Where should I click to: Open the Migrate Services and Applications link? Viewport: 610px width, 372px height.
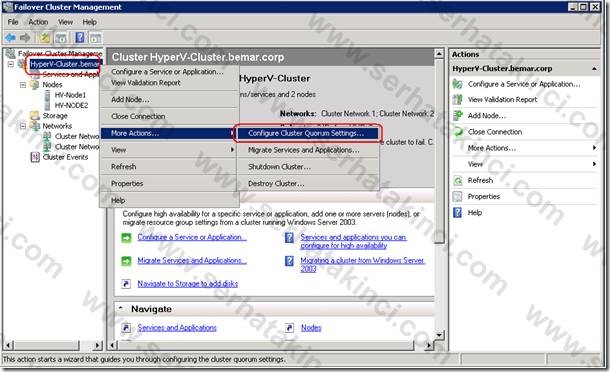(x=192, y=260)
